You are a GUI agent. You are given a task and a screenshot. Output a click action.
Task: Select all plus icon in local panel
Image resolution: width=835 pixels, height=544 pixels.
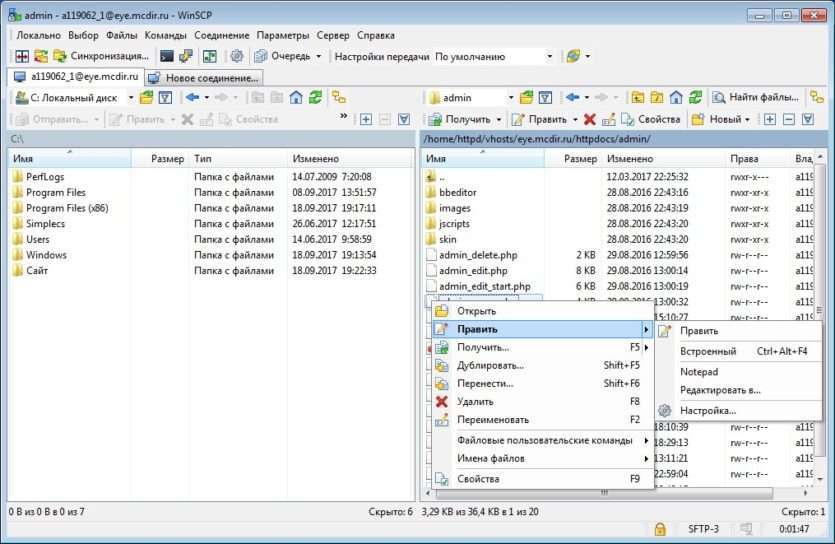[x=366, y=119]
